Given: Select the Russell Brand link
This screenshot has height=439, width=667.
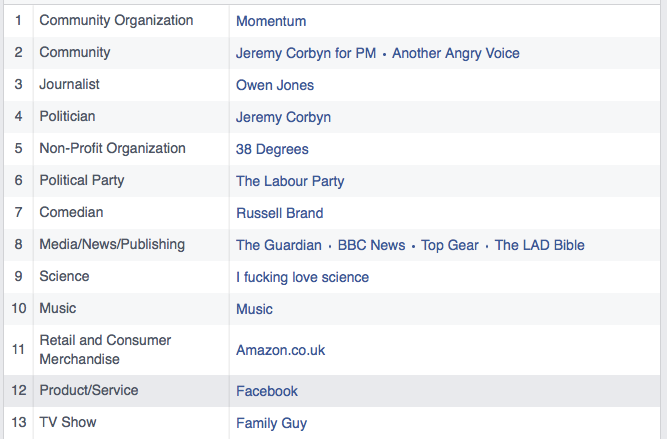Looking at the screenshot, I should tap(279, 213).
